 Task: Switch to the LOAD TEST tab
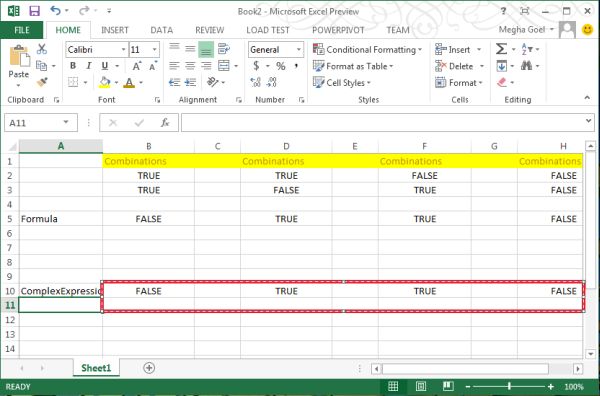tap(268, 30)
